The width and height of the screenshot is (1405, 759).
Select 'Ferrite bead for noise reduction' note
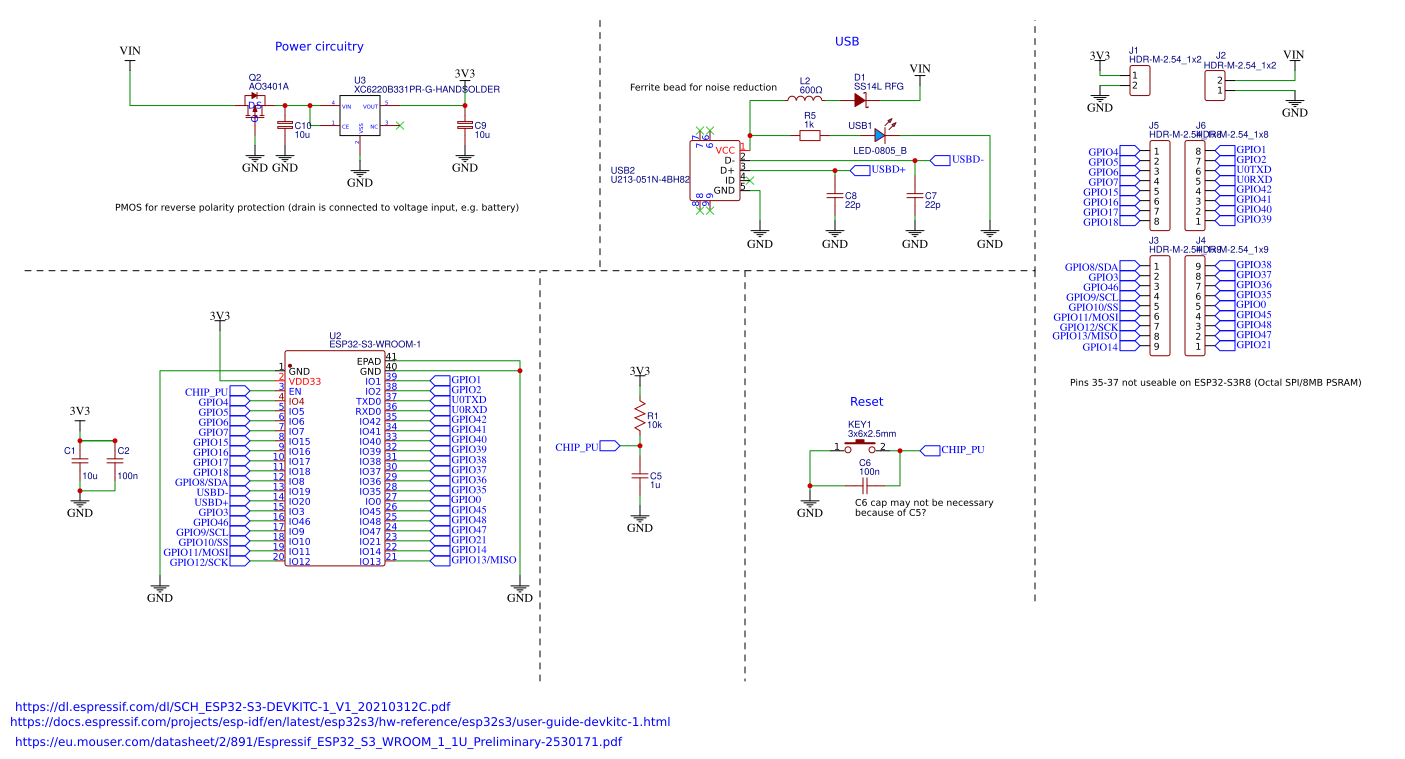tap(703, 87)
